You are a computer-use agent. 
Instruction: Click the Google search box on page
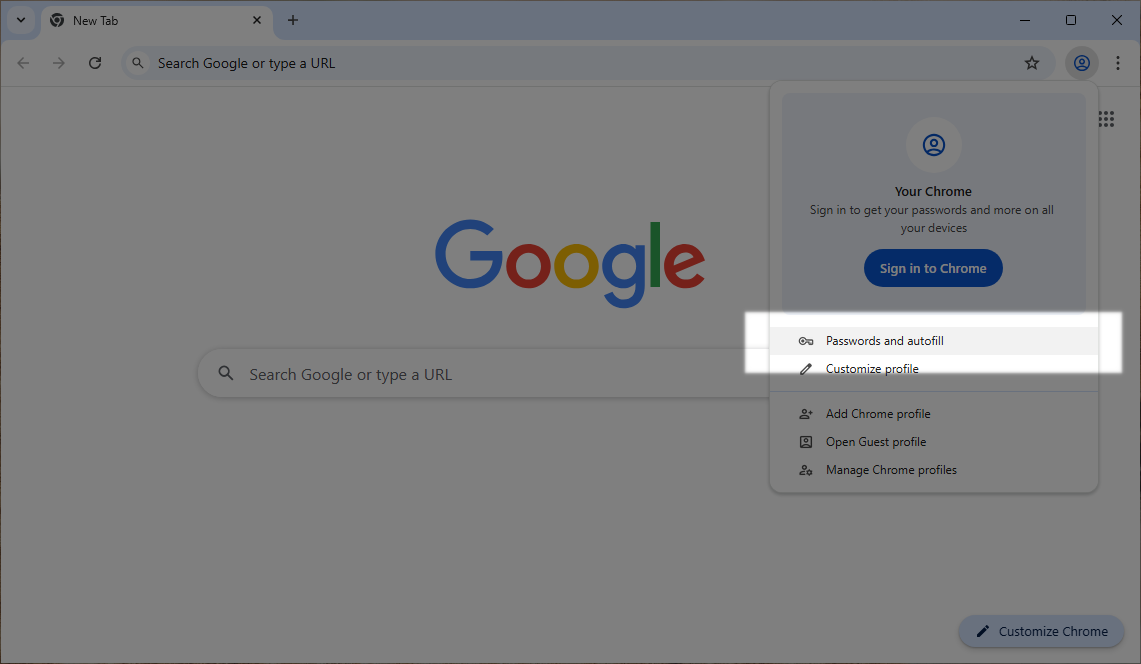484,374
